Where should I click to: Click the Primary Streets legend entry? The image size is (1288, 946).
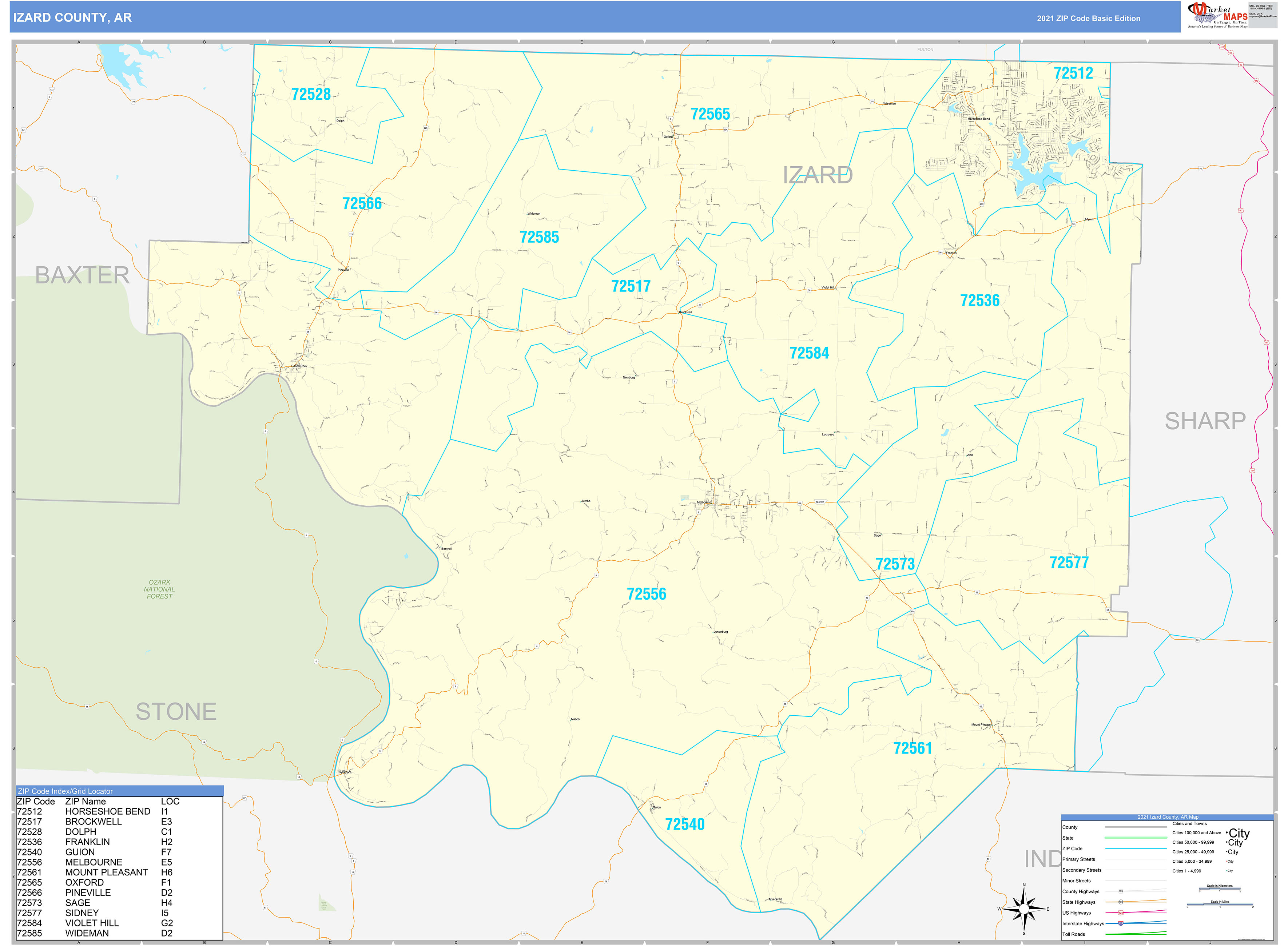click(x=1078, y=859)
